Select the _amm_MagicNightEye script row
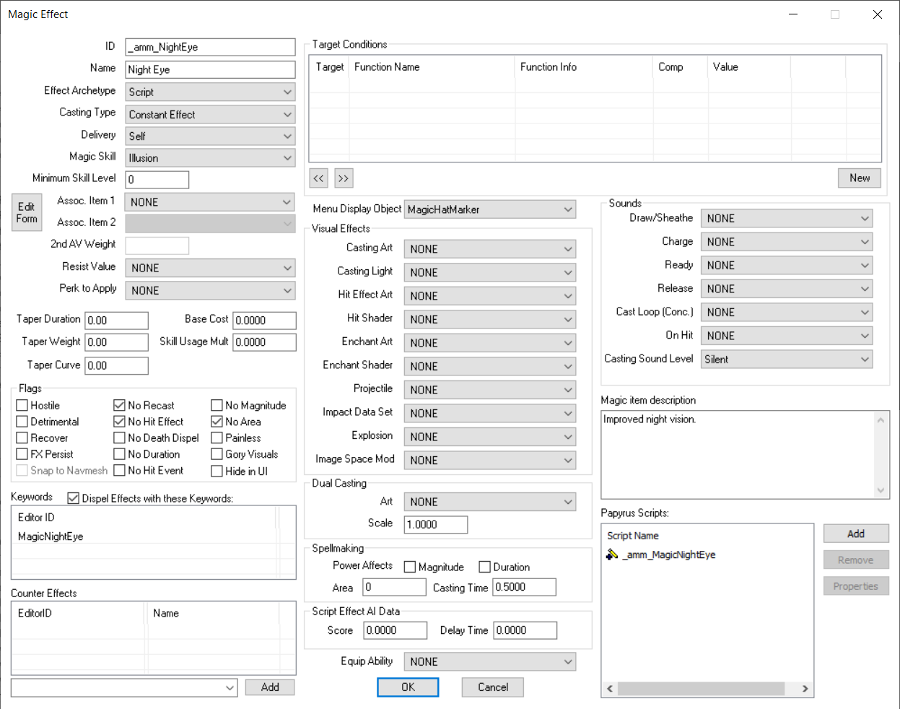The height and width of the screenshot is (709, 900). point(708,555)
